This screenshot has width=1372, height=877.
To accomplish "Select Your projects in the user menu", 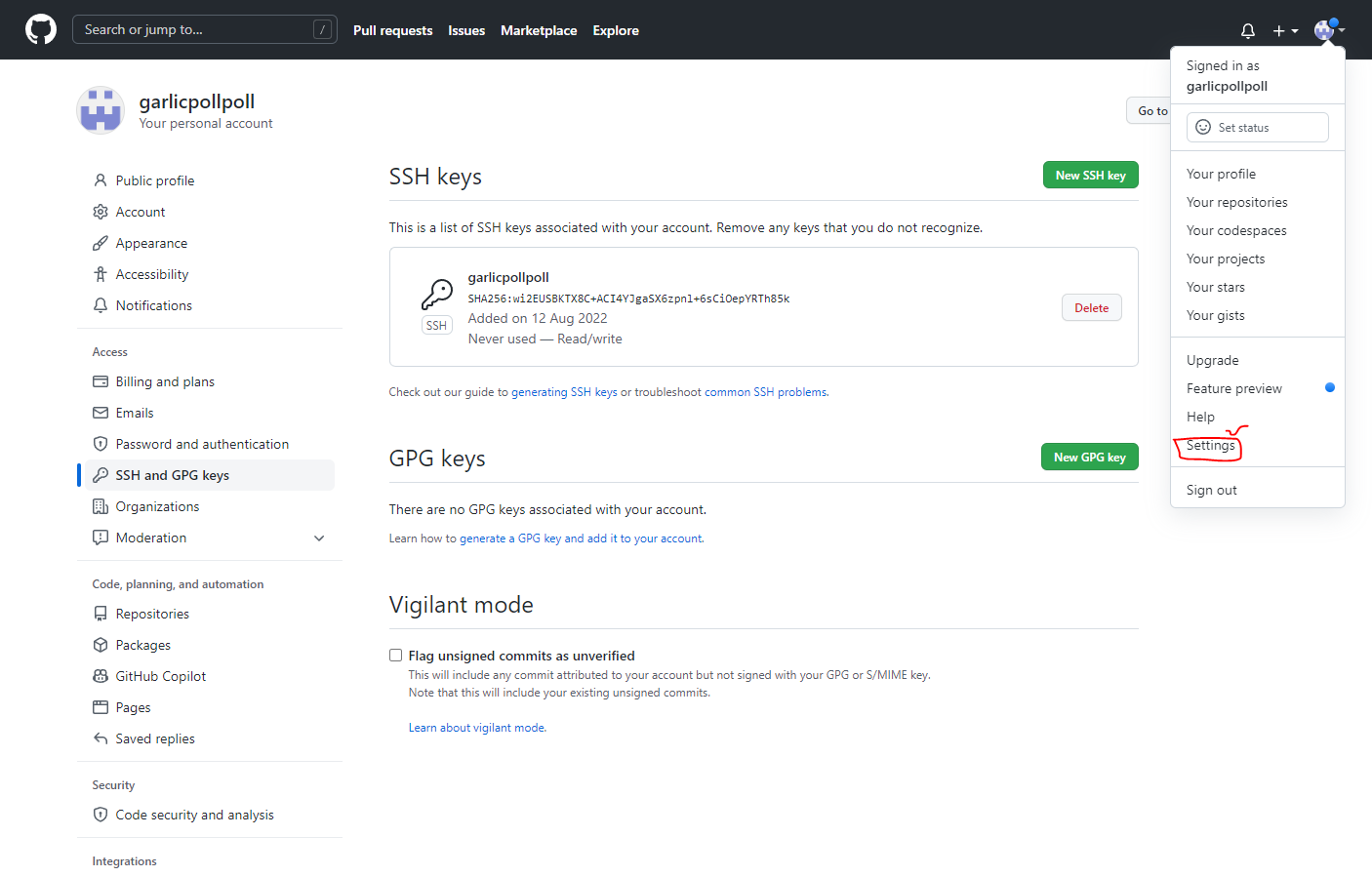I will click(1258, 259).
